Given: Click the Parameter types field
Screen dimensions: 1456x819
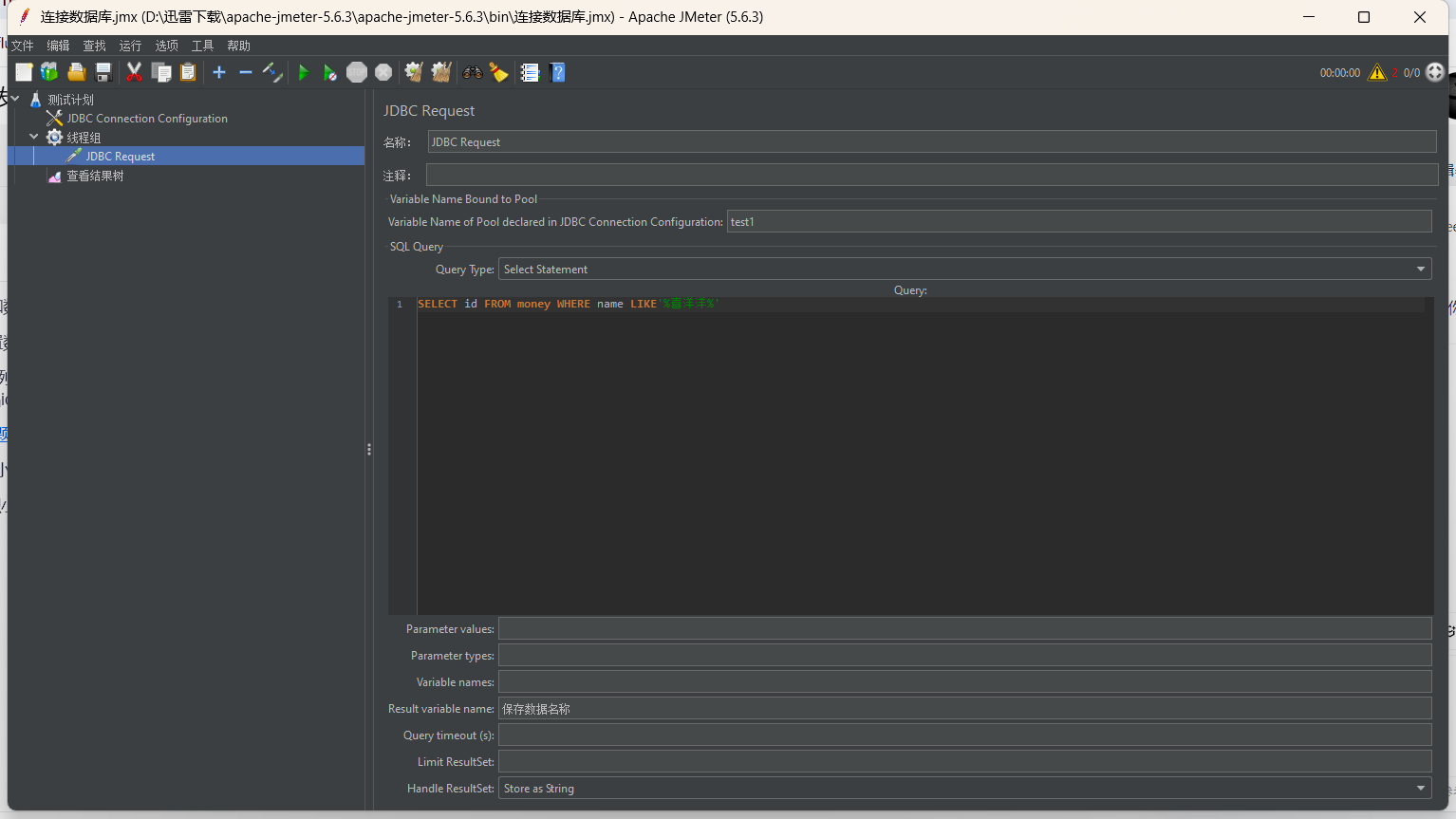Looking at the screenshot, I should 964,655.
